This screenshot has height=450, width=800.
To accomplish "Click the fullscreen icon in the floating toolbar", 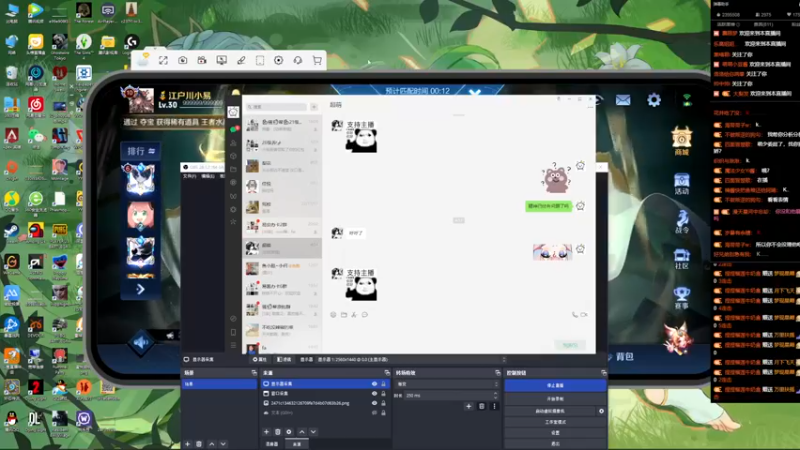I will pyautogui.click(x=163, y=60).
